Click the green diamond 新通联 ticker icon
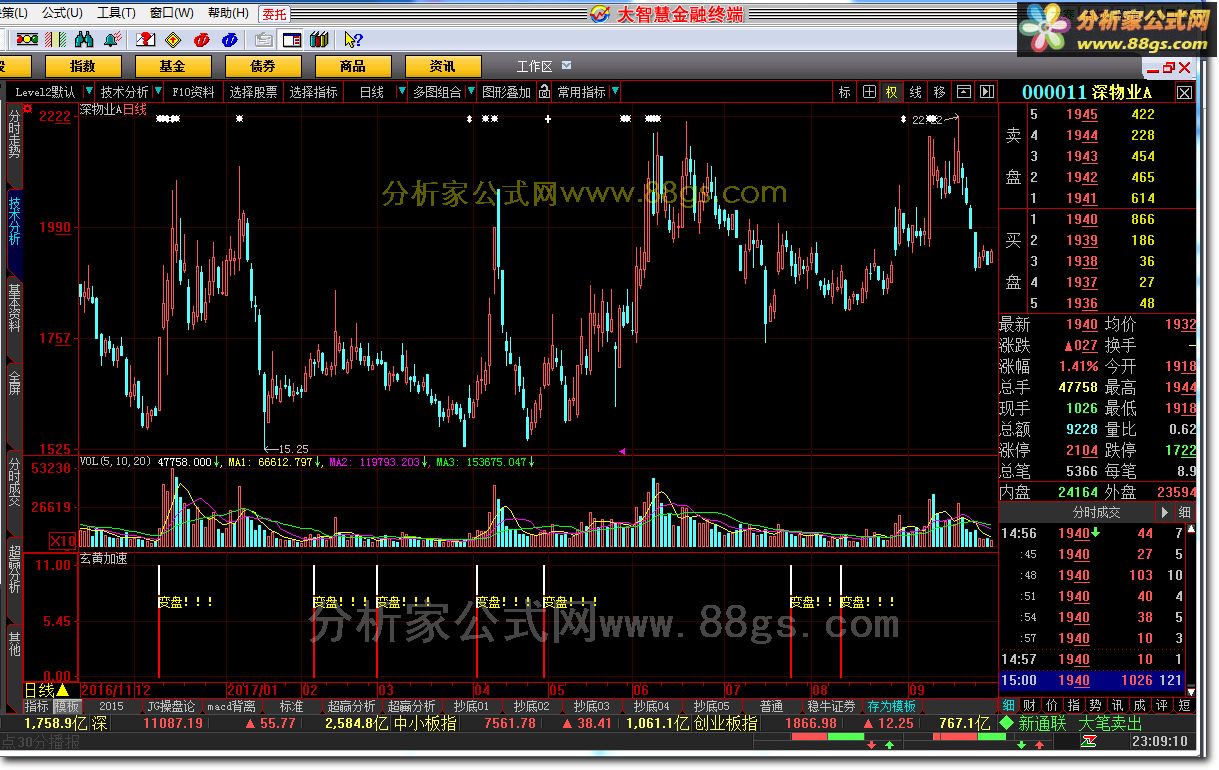 point(1007,723)
